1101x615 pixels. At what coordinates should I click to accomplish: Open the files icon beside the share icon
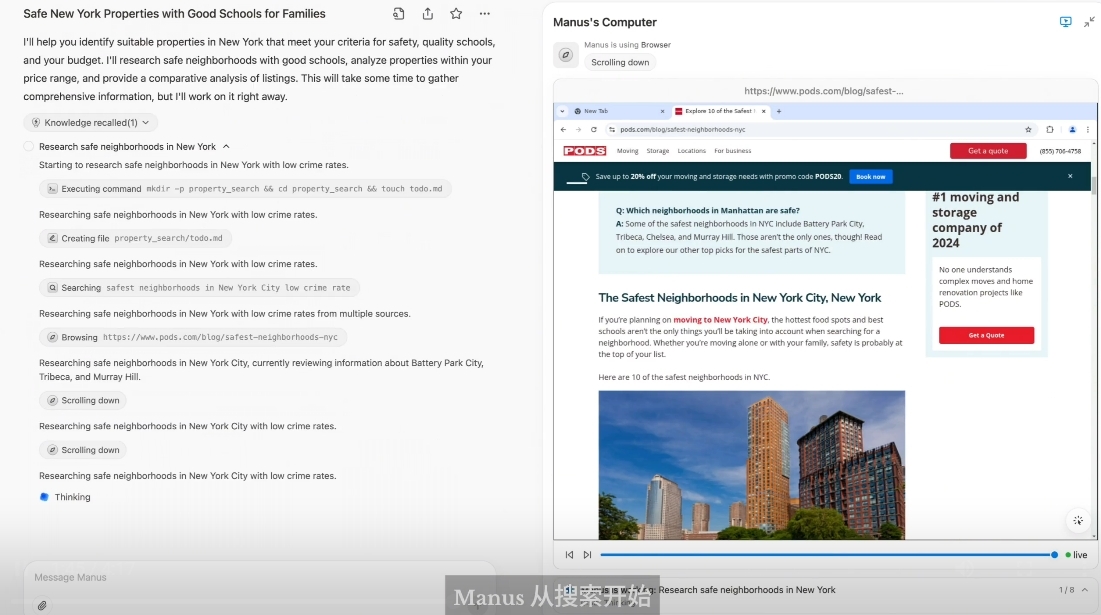click(x=399, y=14)
